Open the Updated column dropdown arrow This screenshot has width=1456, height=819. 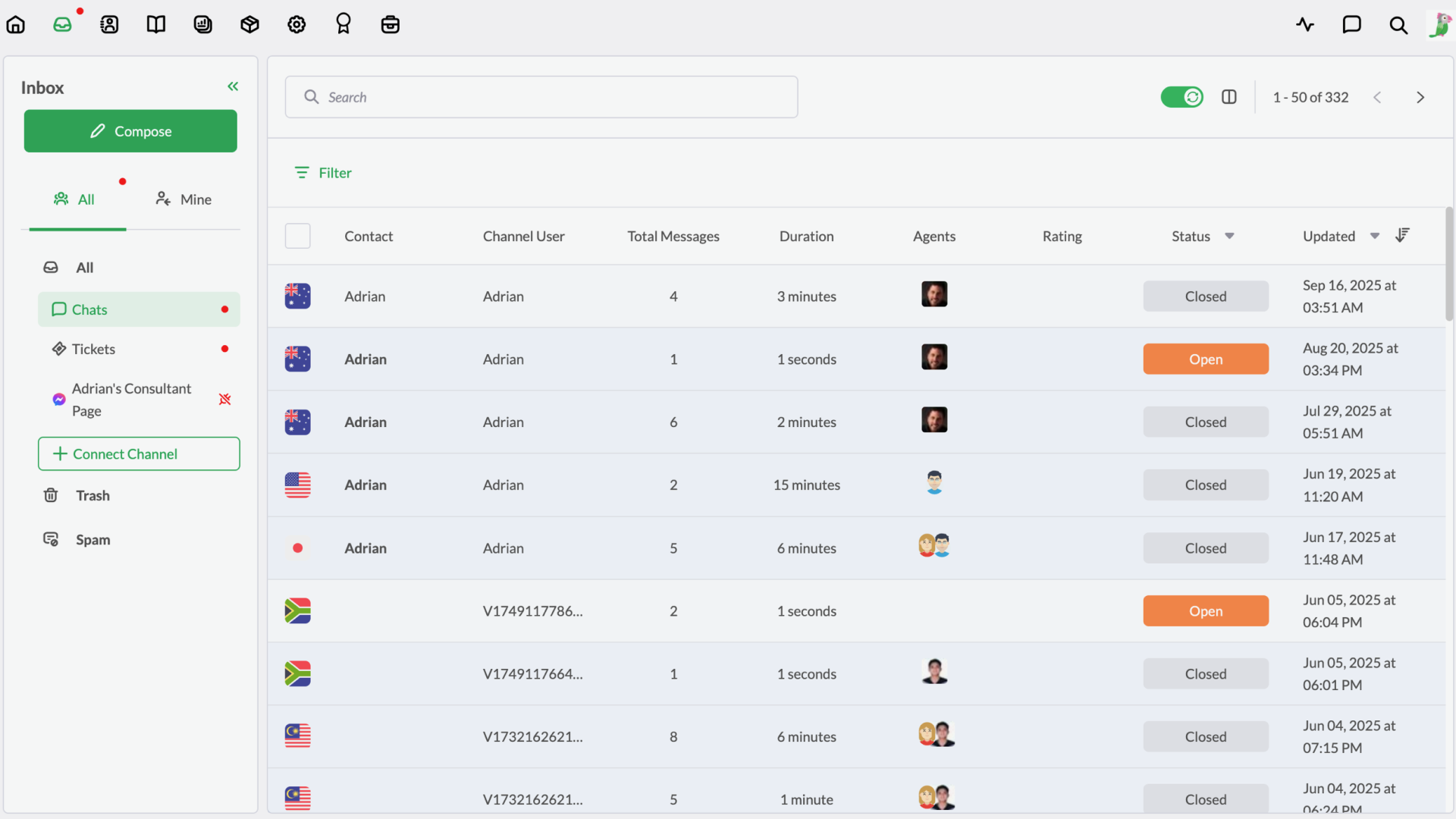(x=1375, y=236)
